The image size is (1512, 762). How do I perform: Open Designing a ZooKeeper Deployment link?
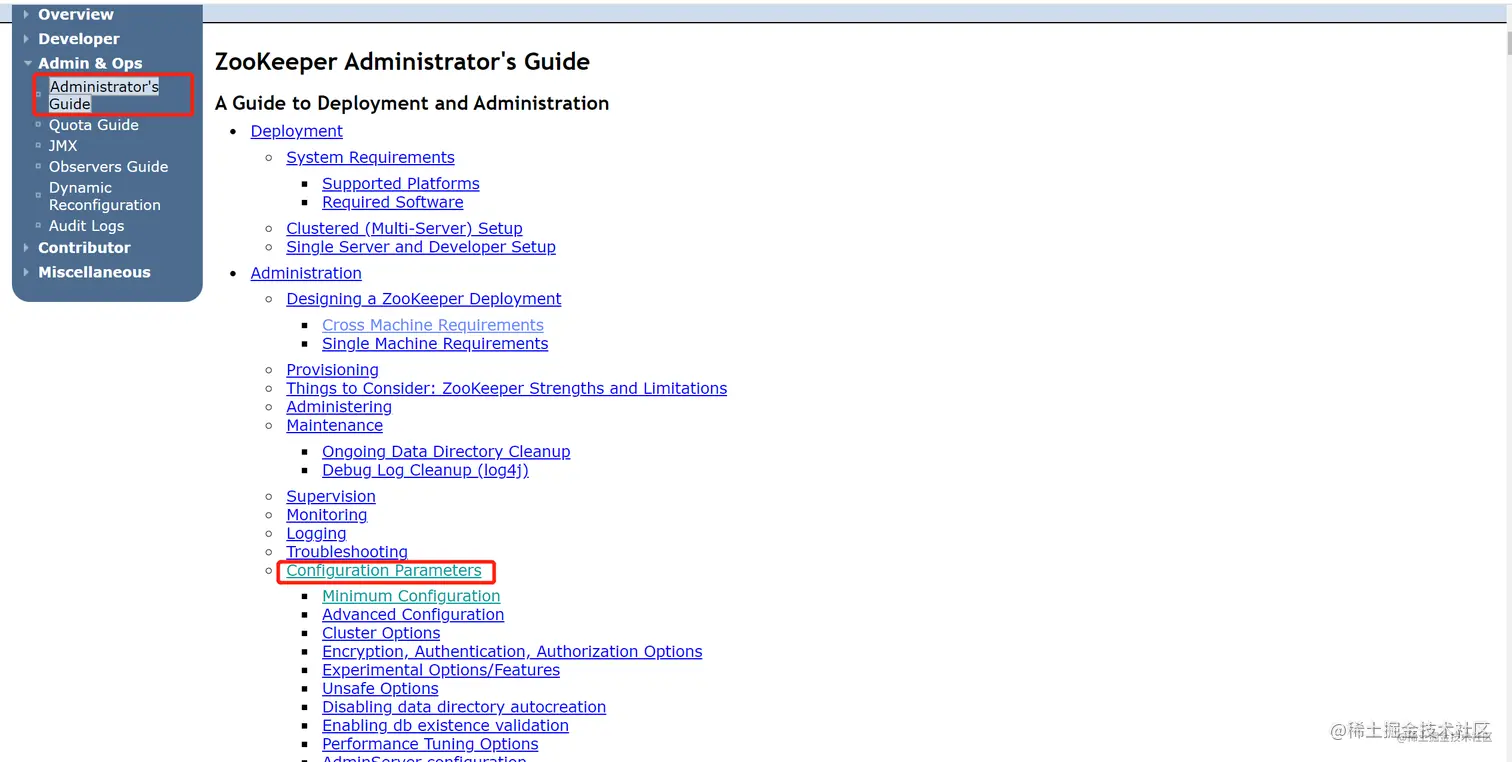[424, 299]
